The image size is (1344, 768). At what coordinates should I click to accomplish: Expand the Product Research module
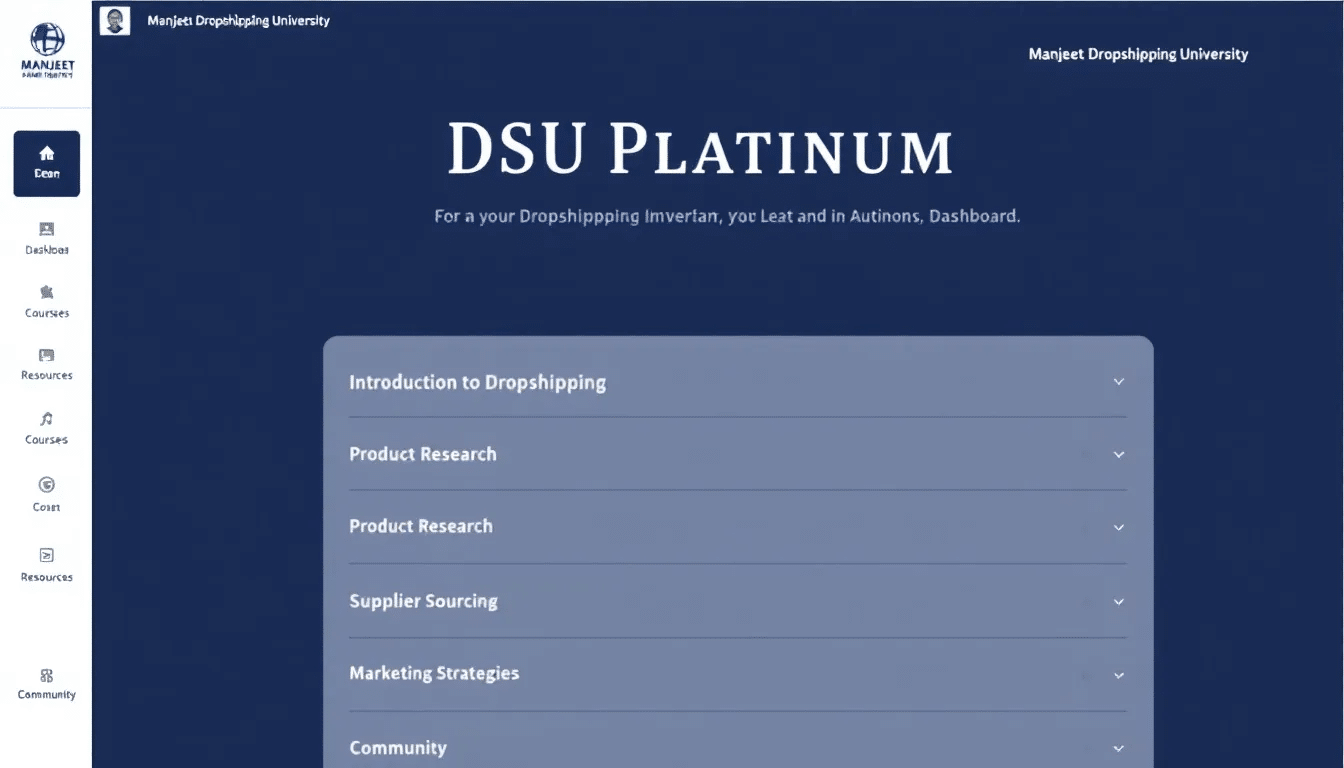coord(1118,454)
